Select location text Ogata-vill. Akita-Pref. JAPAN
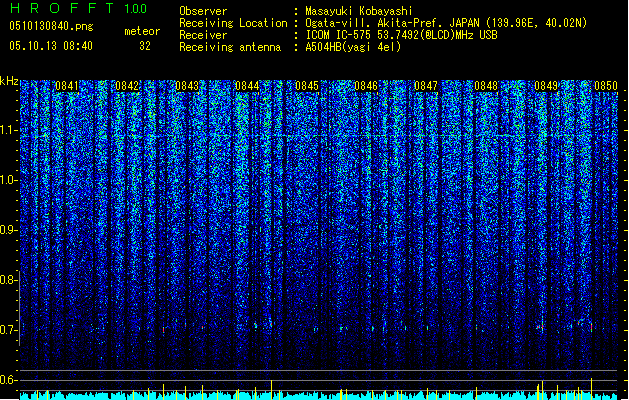Screen dimensions: 629x400 (x=392, y=23)
